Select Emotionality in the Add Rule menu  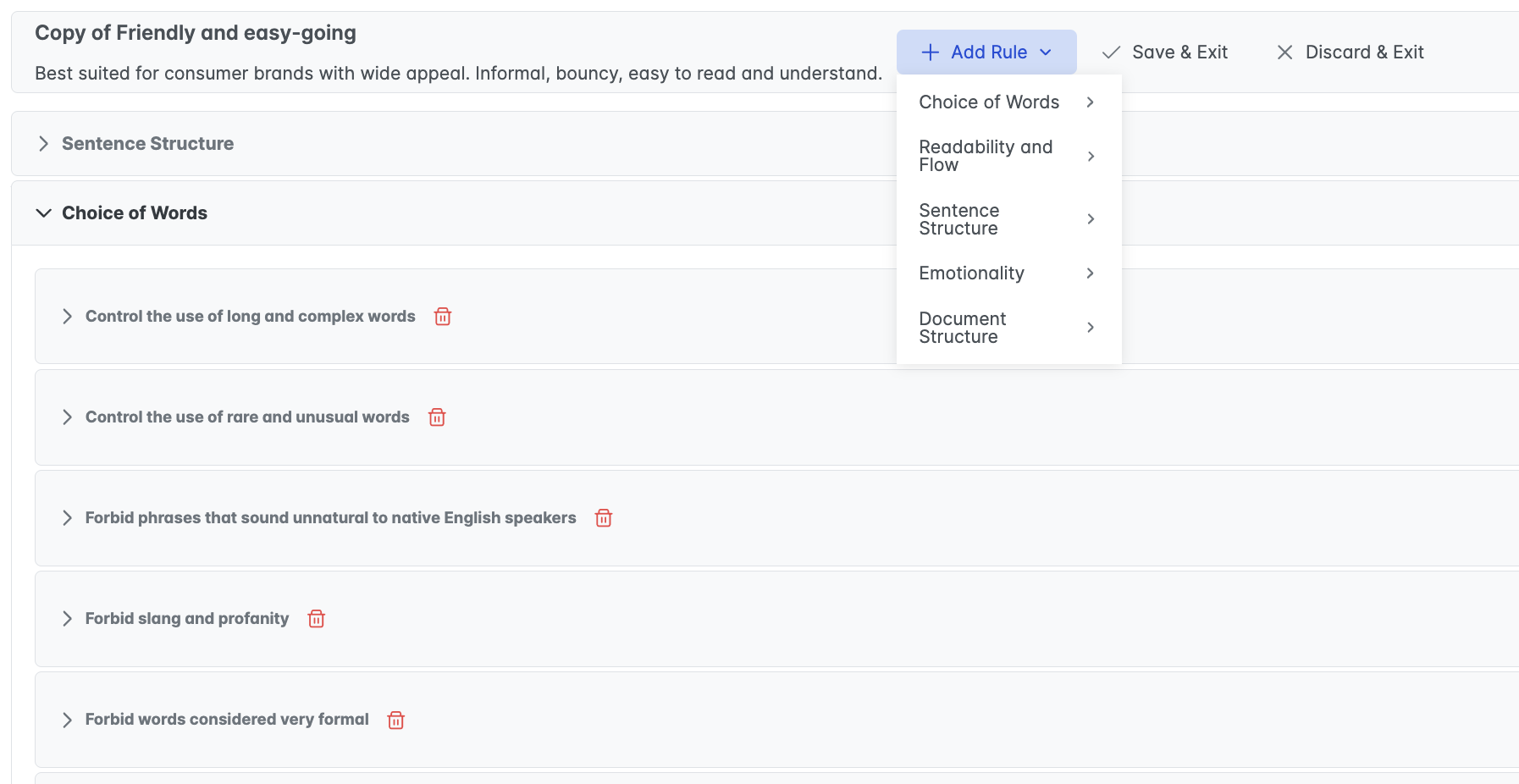pyautogui.click(x=1008, y=273)
